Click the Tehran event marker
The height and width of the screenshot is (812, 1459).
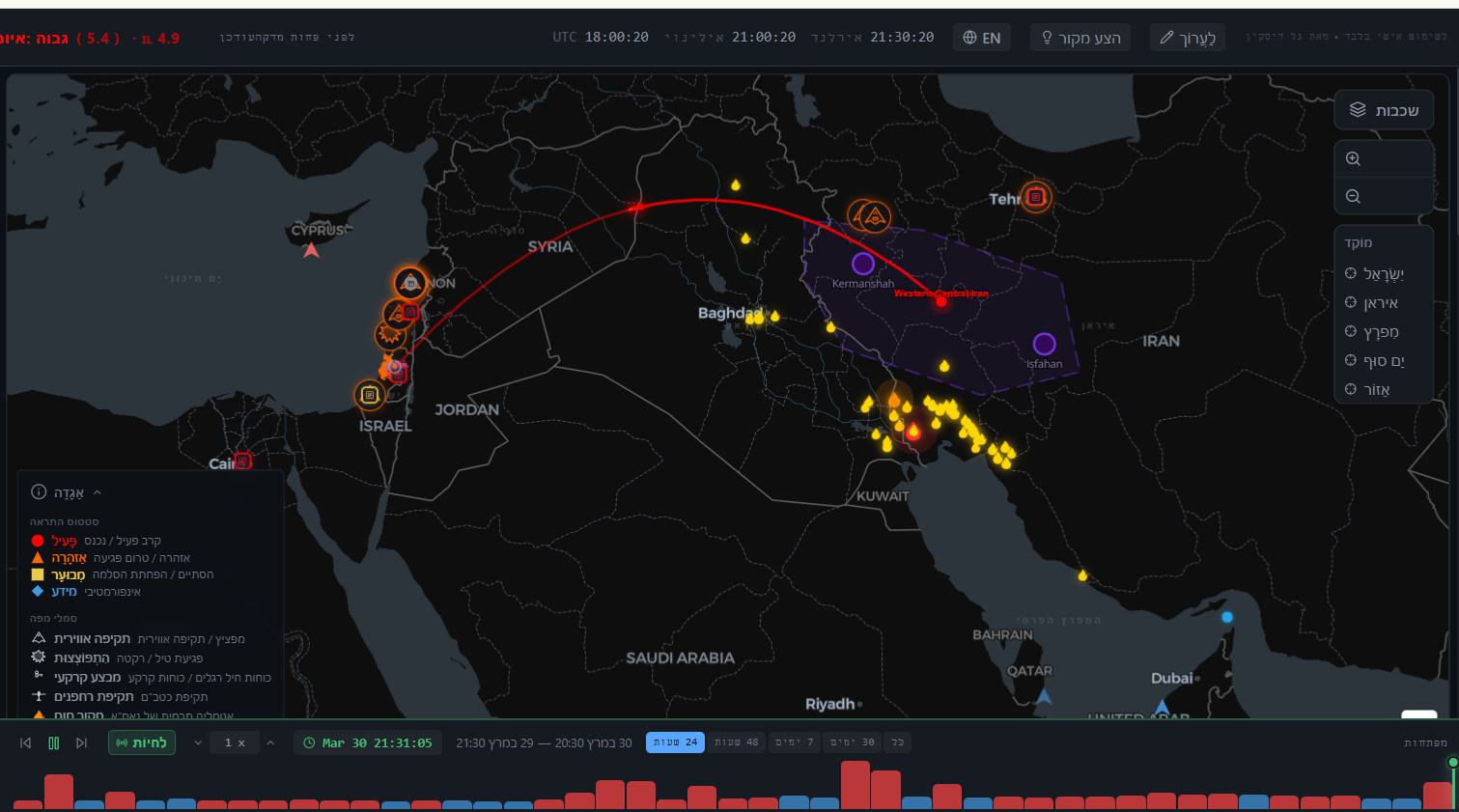pos(1036,197)
